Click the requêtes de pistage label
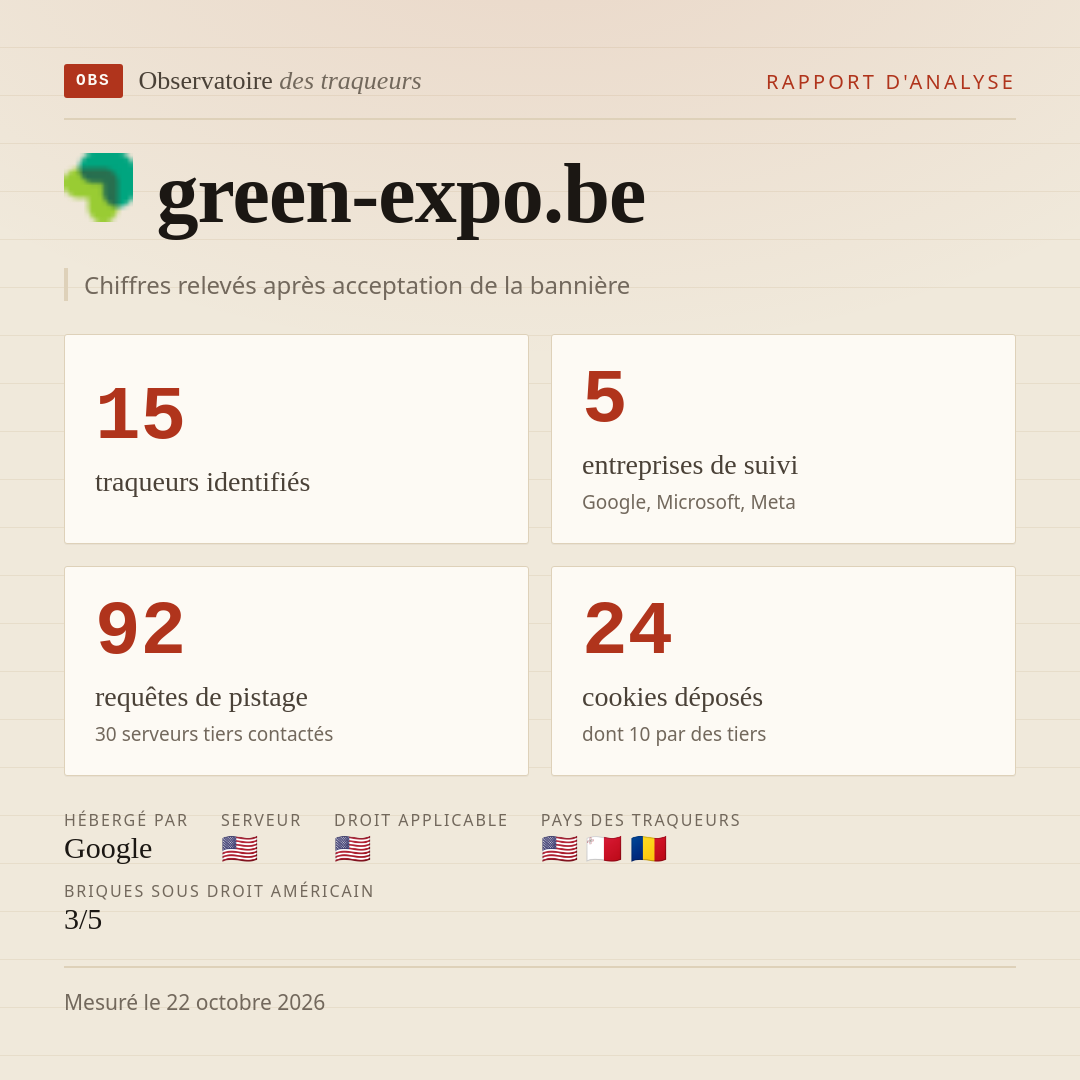The image size is (1080, 1080). pos(201,697)
